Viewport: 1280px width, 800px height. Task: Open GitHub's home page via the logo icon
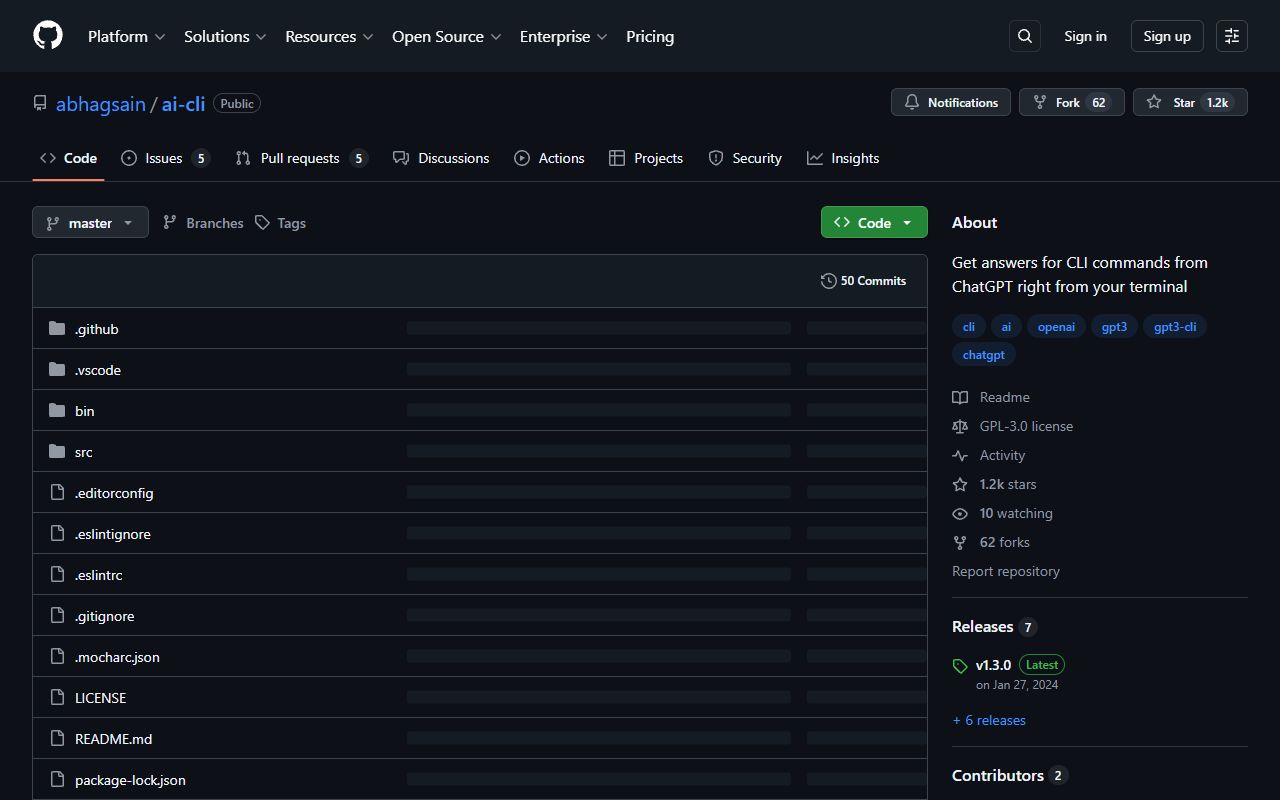[47, 35]
